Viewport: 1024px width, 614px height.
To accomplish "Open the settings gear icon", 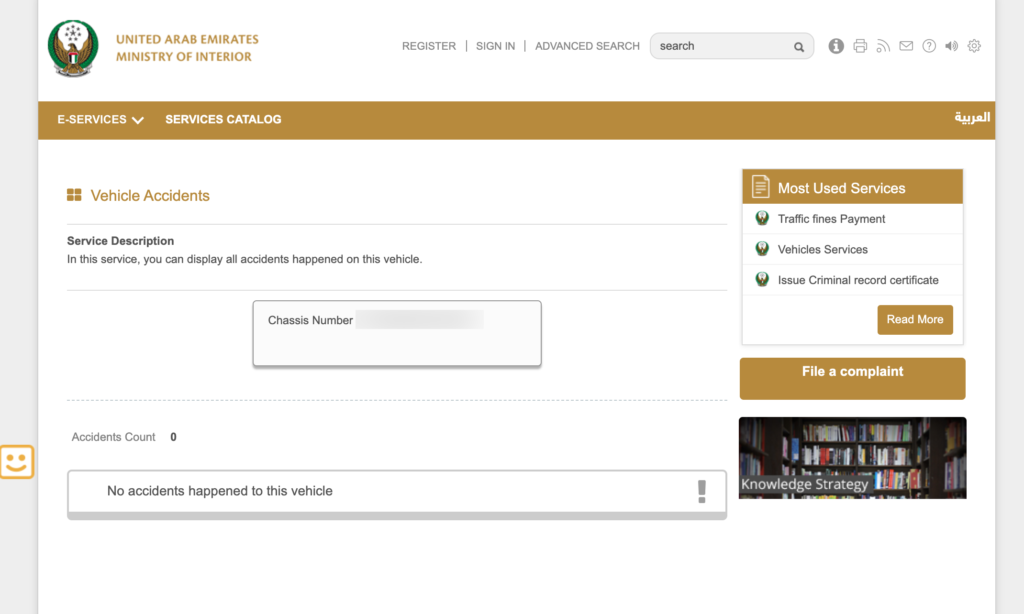I will click(974, 46).
